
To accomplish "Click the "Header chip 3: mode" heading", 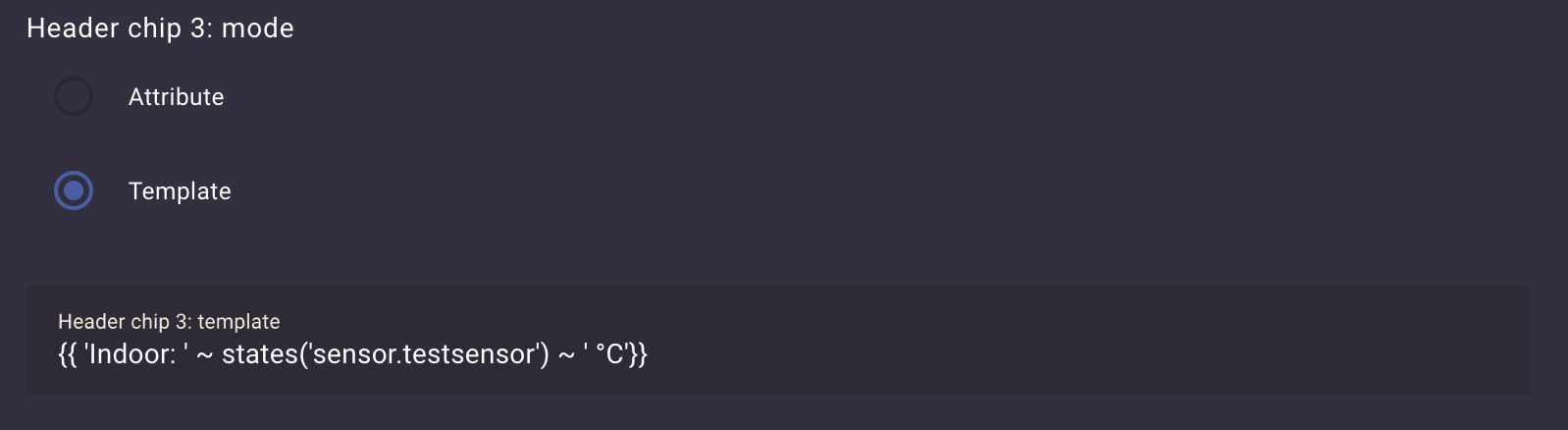I will click(160, 27).
